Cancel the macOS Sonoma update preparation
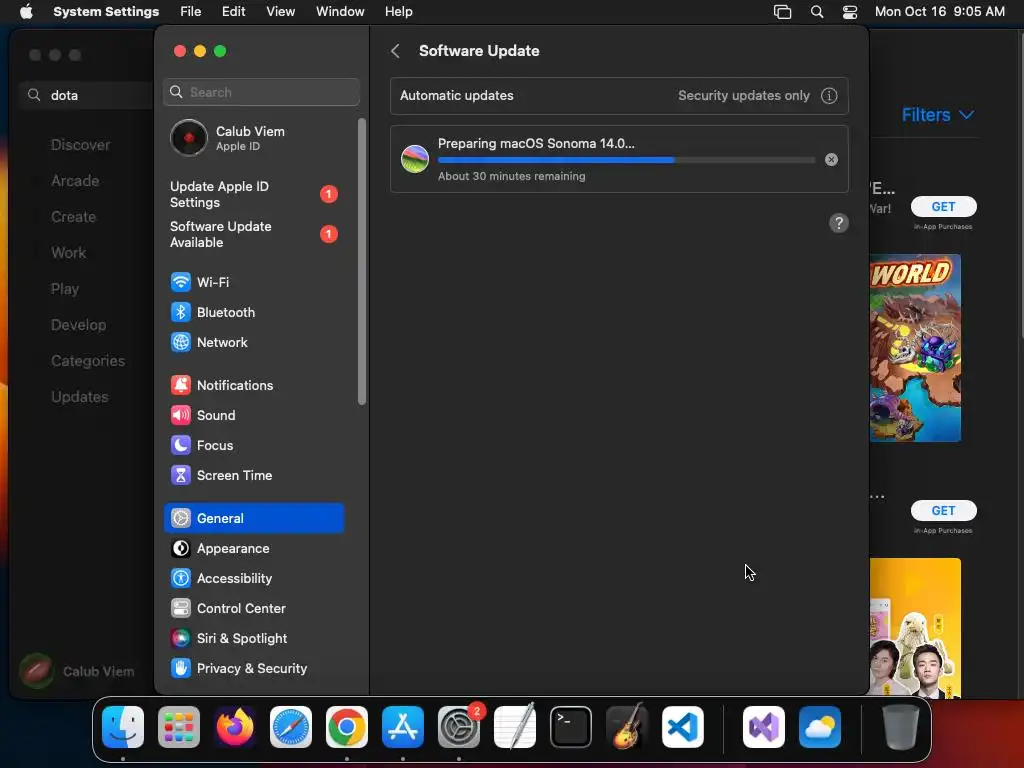Screen dimensions: 1024x768 (831, 159)
